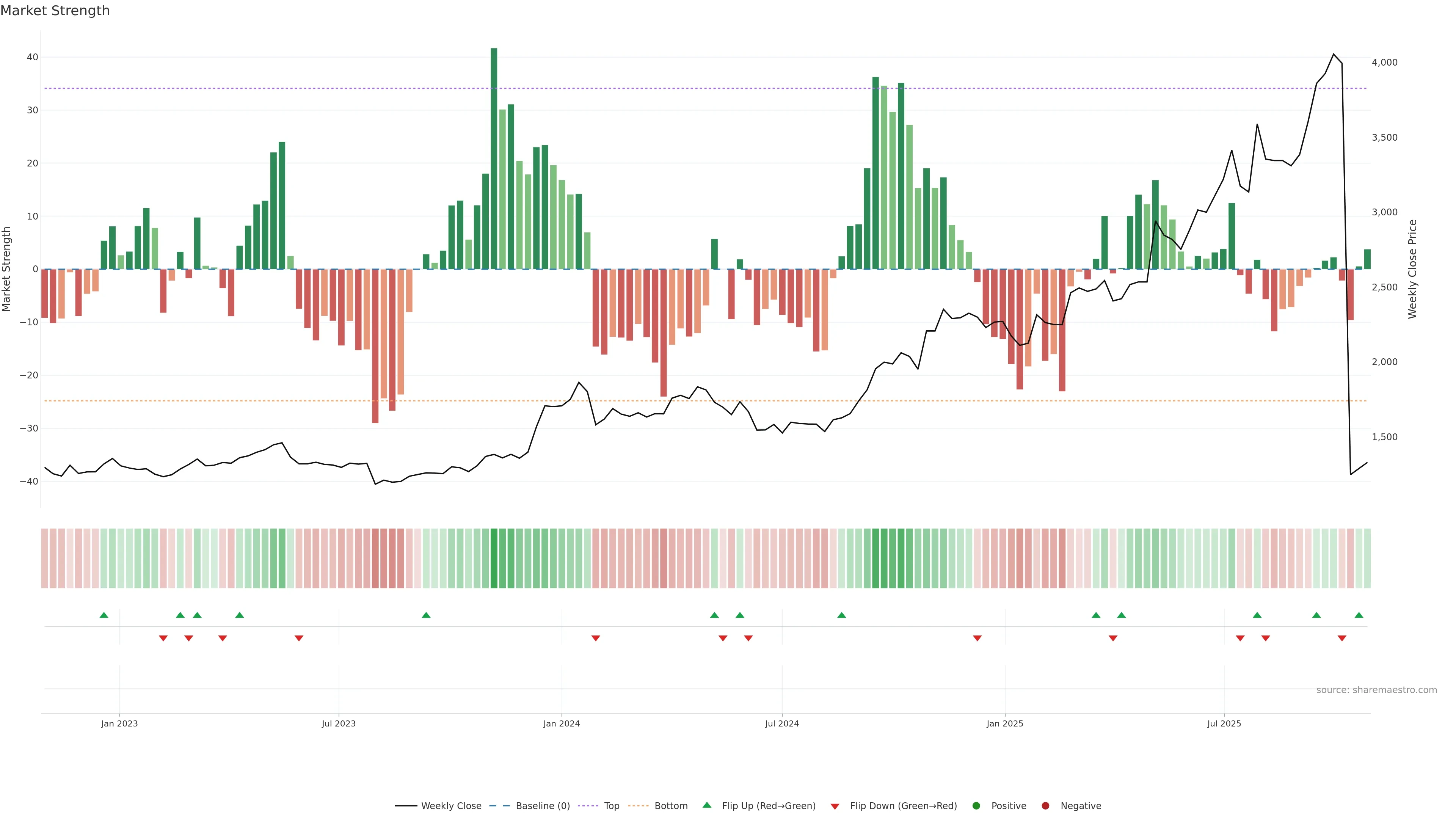Click the rightmost green flip-up triangle marker
The image size is (1456, 819).
[x=1359, y=615]
